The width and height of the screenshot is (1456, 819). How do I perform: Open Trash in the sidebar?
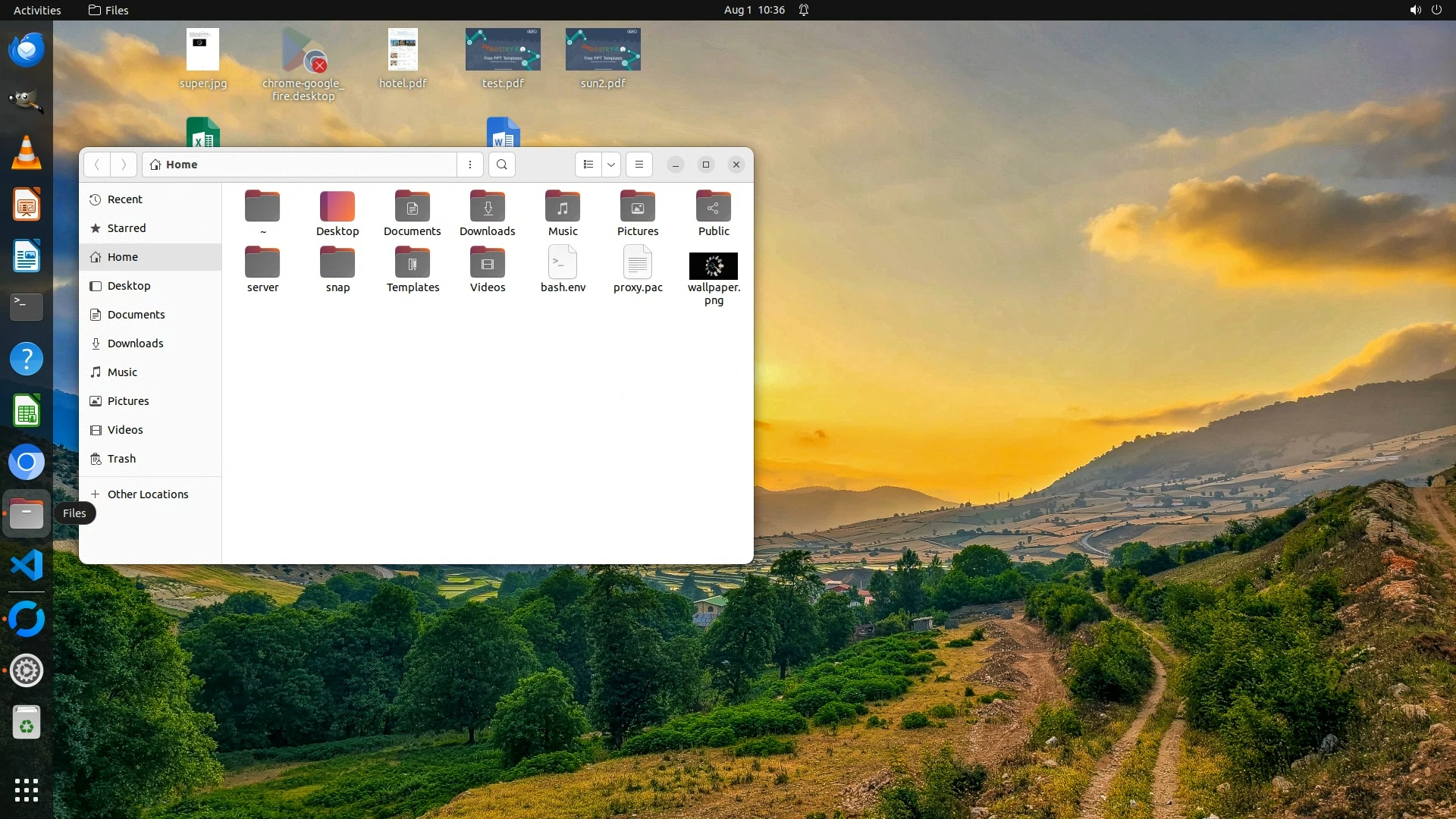point(121,459)
